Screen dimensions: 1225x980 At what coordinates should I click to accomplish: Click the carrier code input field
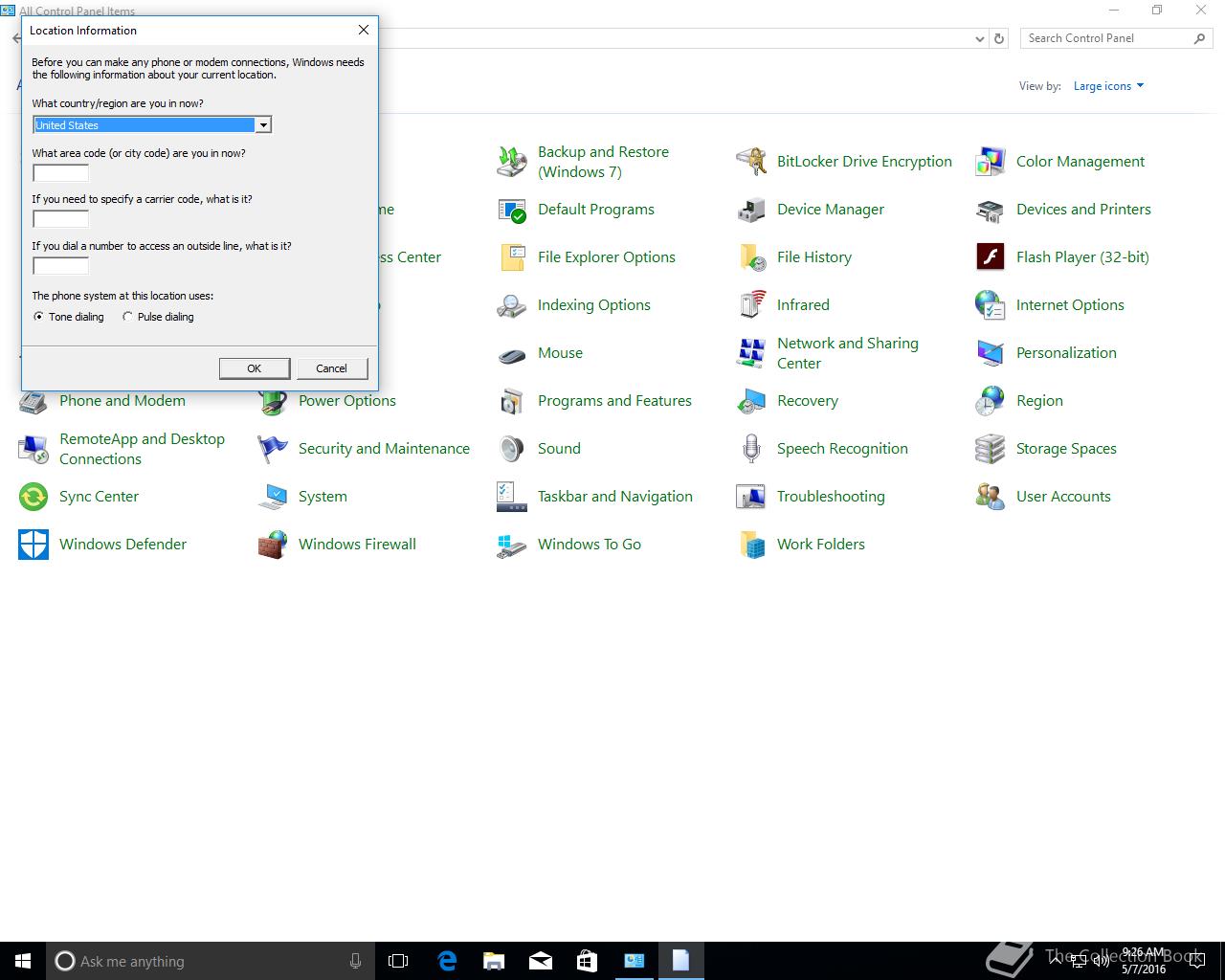[60, 219]
